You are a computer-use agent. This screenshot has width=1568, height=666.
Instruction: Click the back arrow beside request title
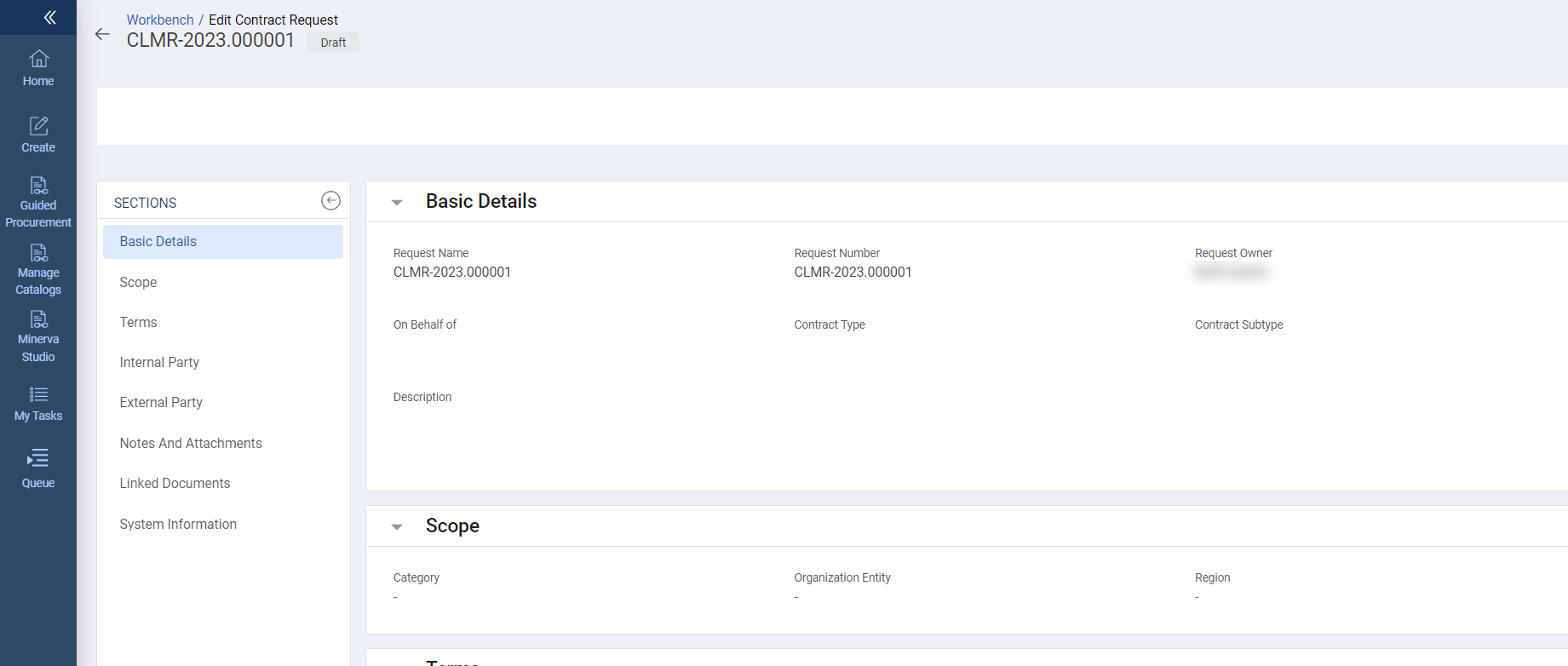102,34
